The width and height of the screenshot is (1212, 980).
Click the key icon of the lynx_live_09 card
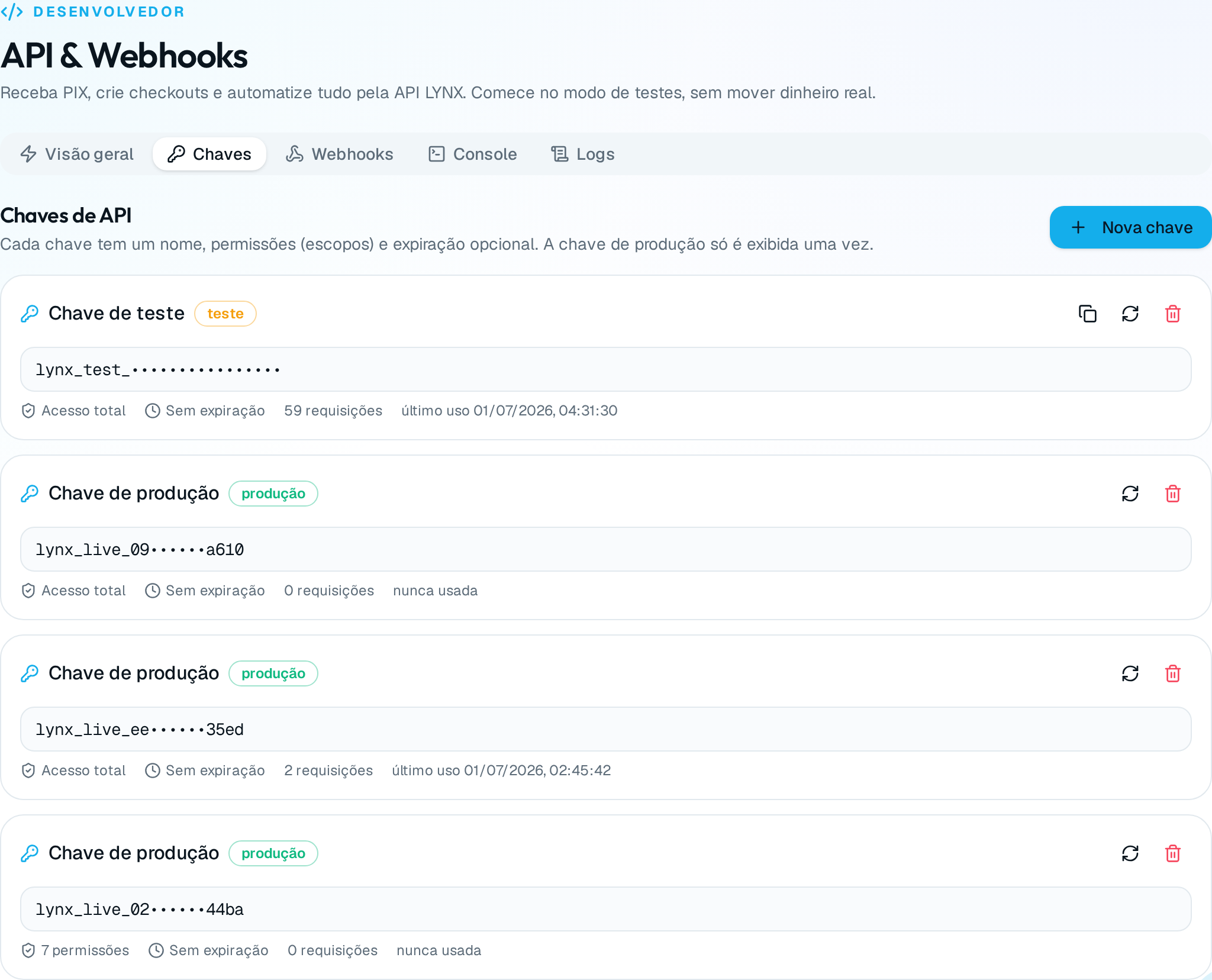30,494
